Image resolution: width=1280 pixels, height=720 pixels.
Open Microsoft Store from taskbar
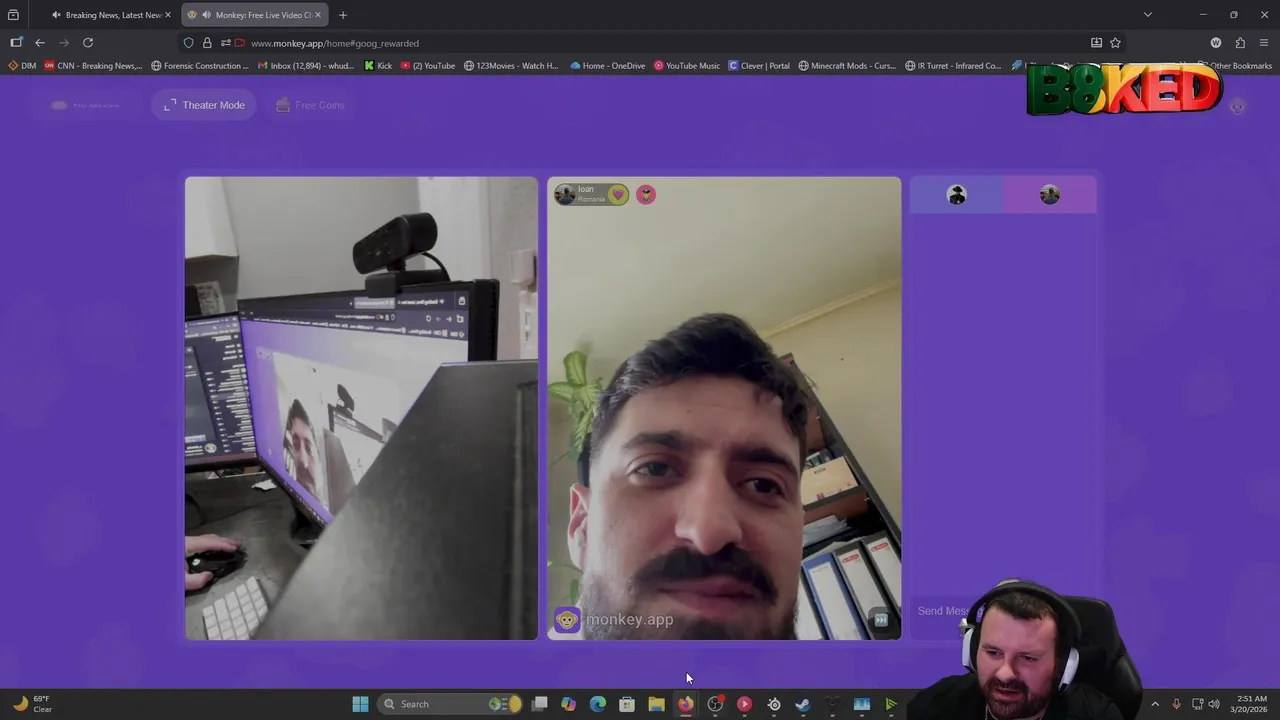point(627,704)
